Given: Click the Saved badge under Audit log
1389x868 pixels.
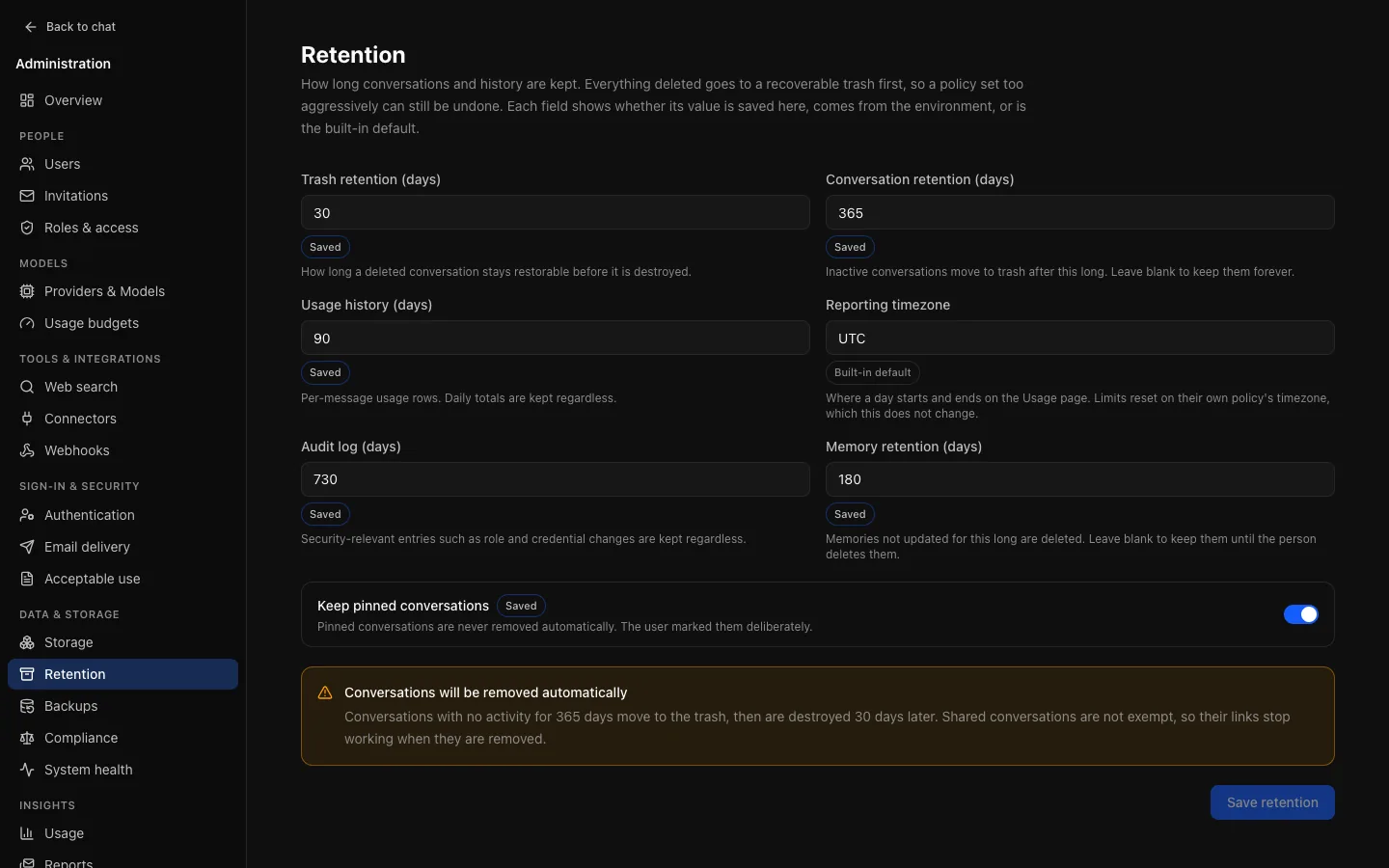Looking at the screenshot, I should click(x=325, y=514).
